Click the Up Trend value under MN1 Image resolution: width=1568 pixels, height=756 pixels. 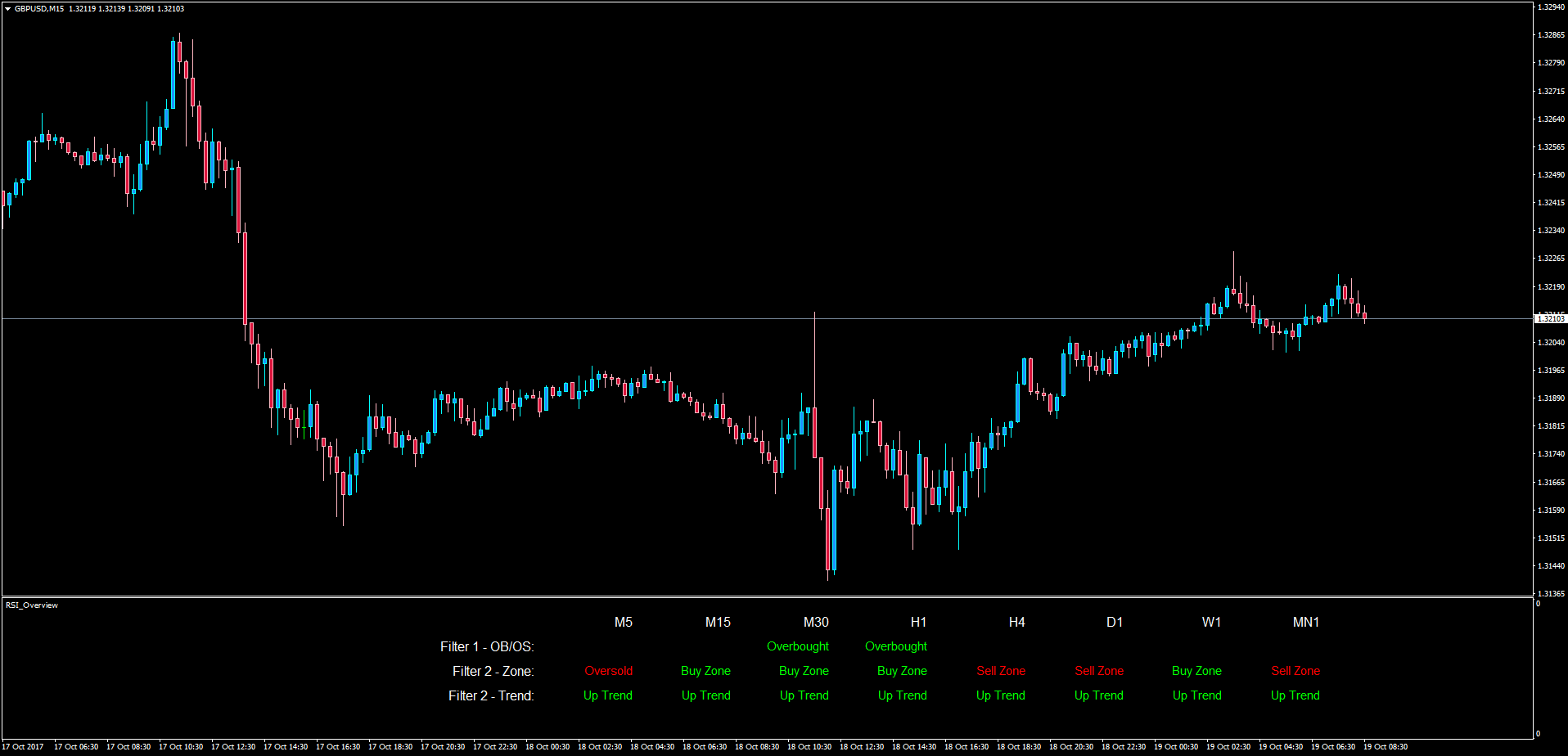1295,695
